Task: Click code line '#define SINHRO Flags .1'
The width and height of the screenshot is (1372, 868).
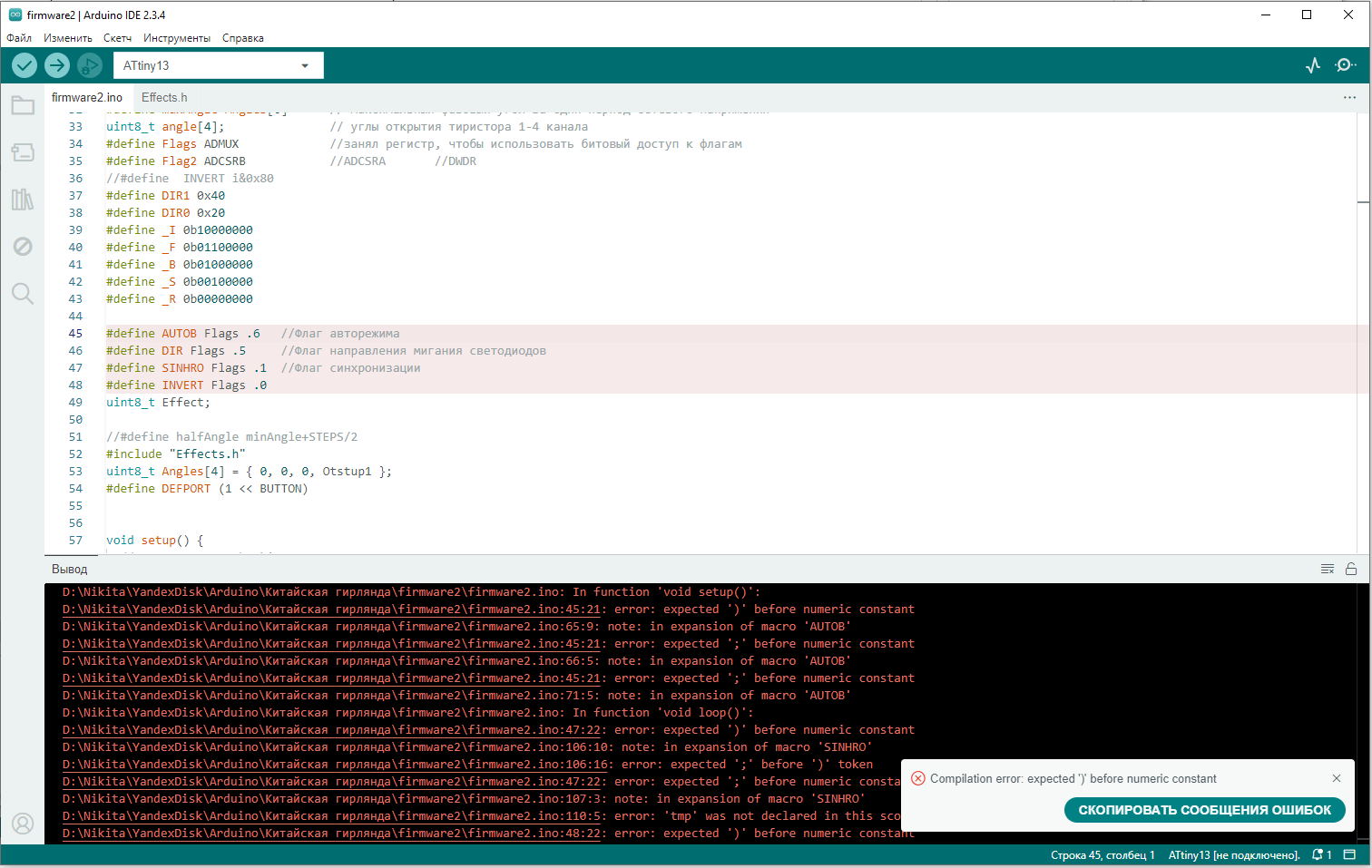Action: (187, 368)
